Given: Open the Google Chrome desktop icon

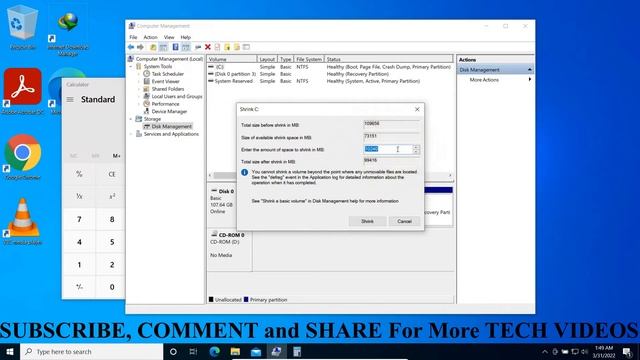Looking at the screenshot, I should (22, 157).
